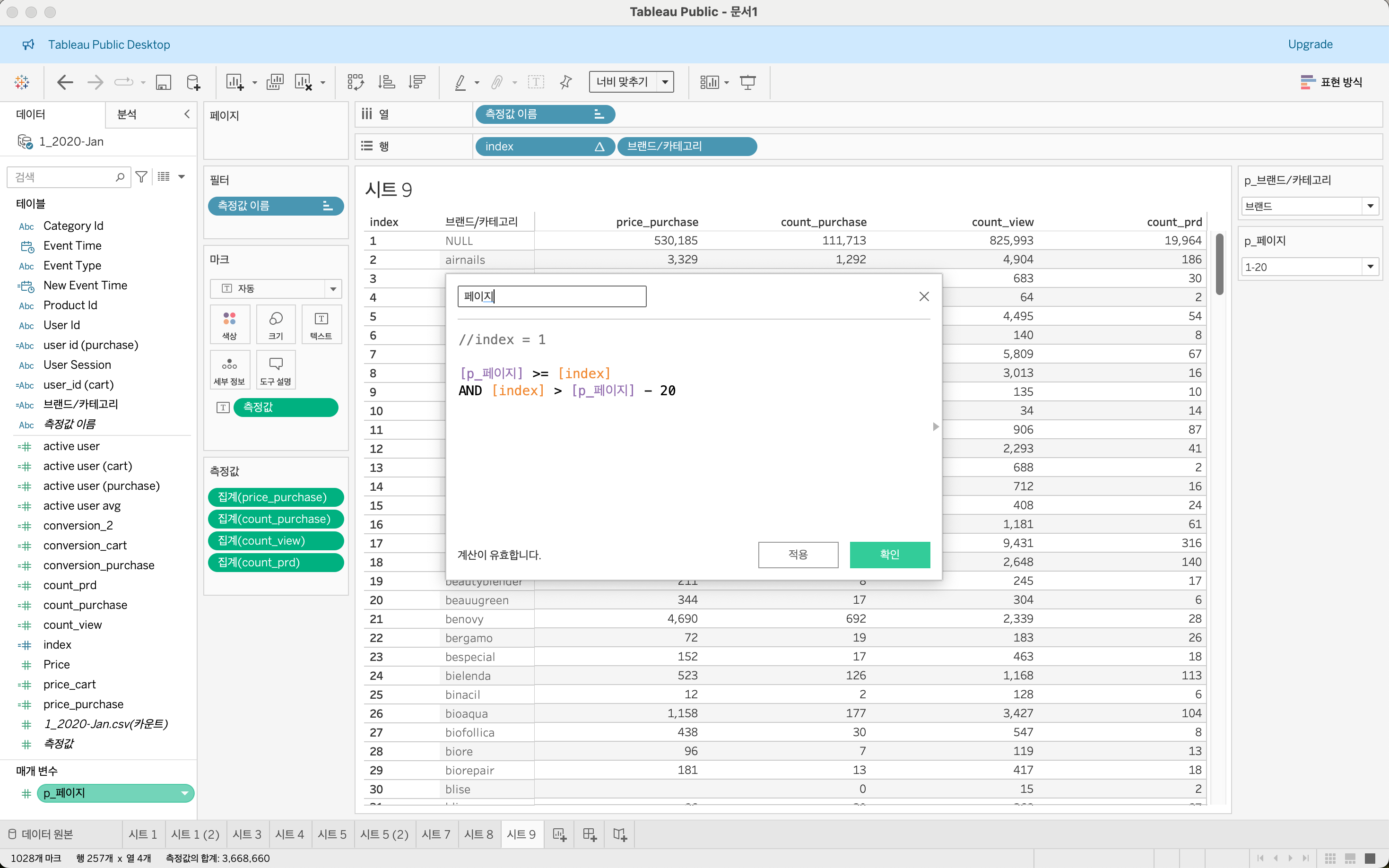Click the calculation name input field
This screenshot has width=1389, height=868.
pyautogui.click(x=552, y=296)
